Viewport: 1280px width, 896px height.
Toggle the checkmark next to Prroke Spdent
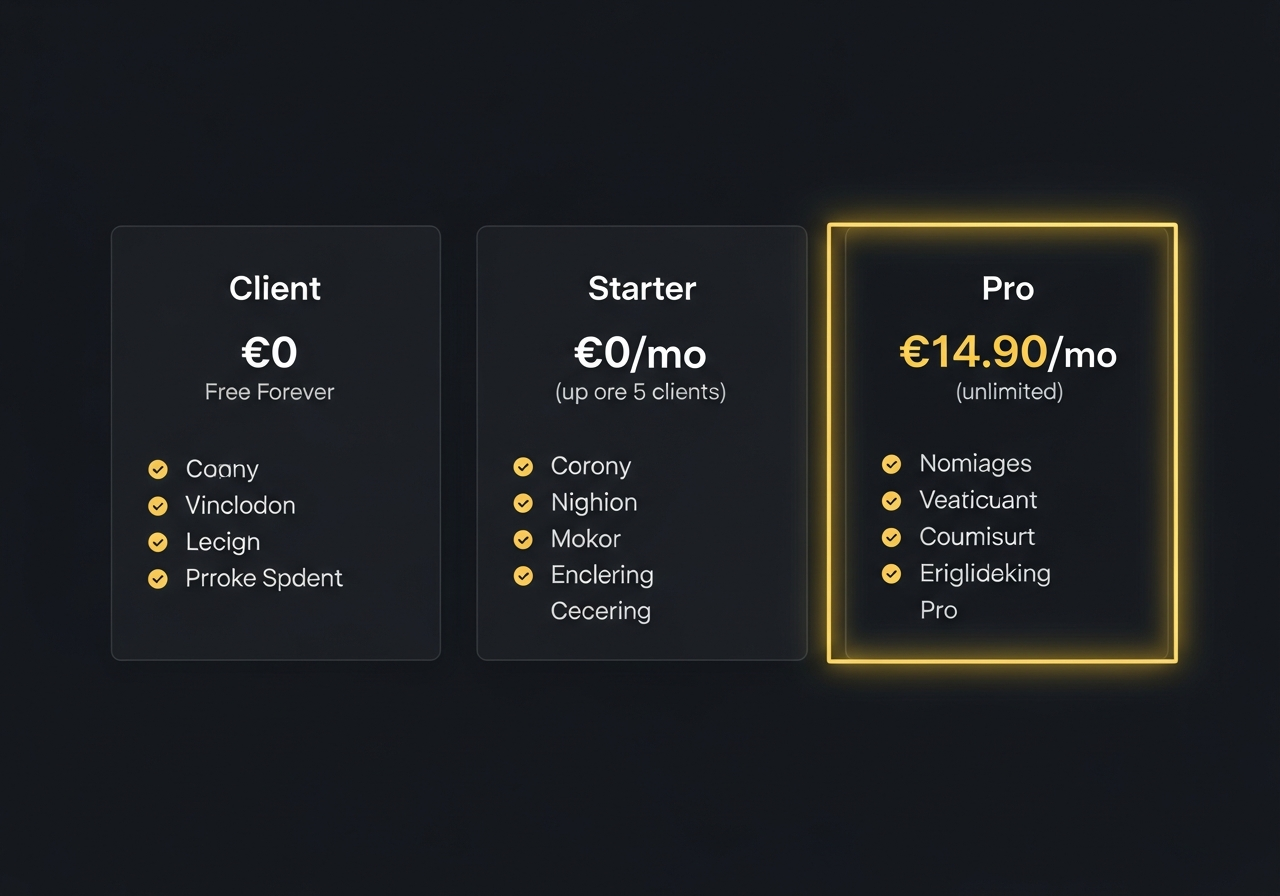point(158,578)
